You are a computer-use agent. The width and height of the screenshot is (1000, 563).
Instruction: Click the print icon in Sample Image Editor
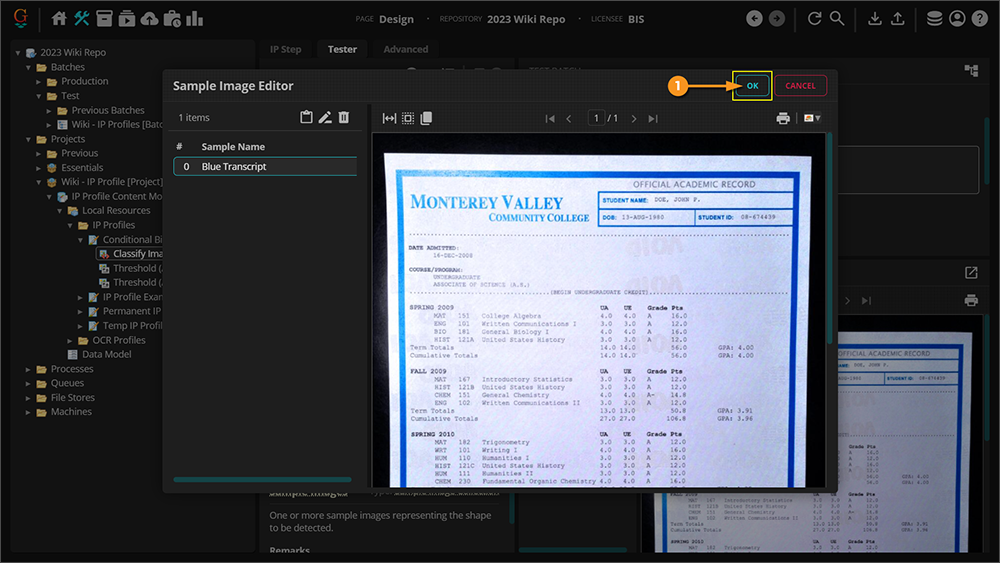pyautogui.click(x=783, y=119)
